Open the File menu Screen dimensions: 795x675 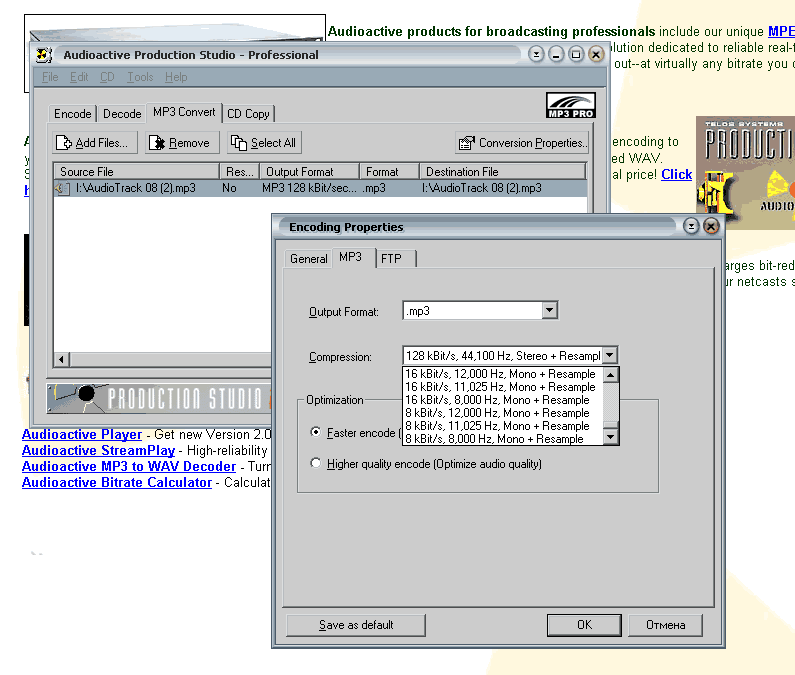[50, 77]
